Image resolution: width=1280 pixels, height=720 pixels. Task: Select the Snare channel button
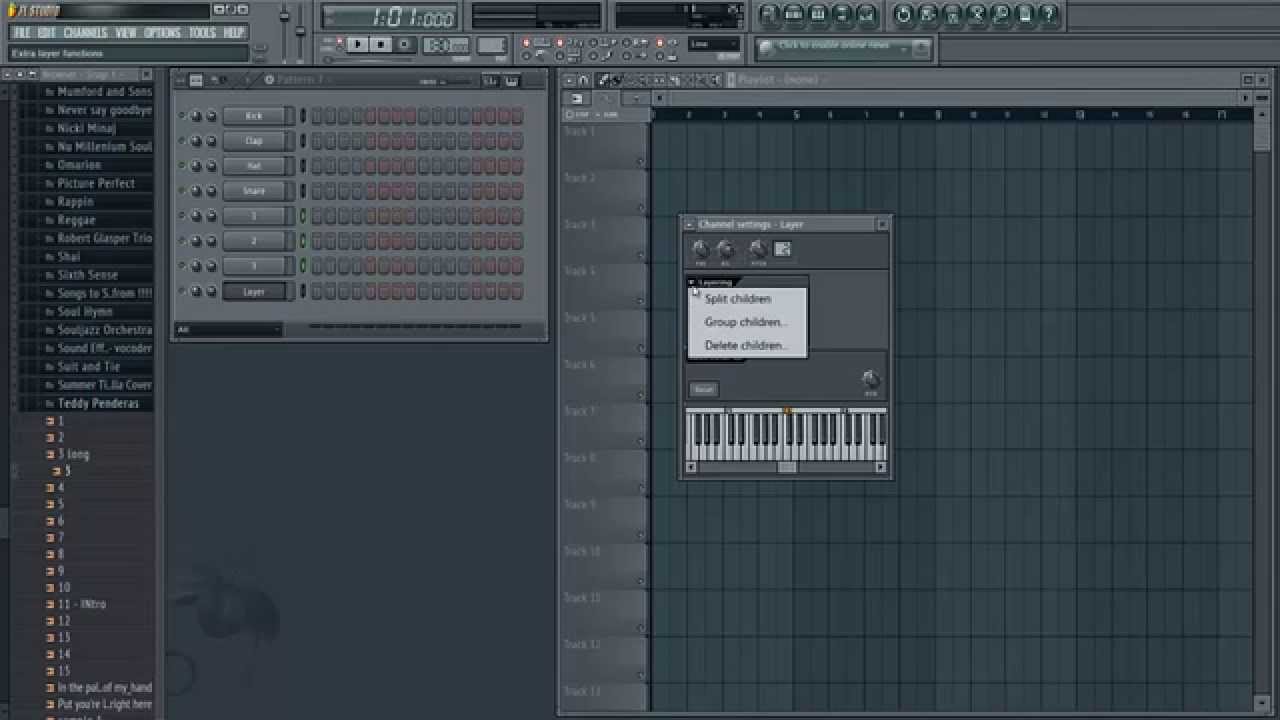tap(254, 191)
